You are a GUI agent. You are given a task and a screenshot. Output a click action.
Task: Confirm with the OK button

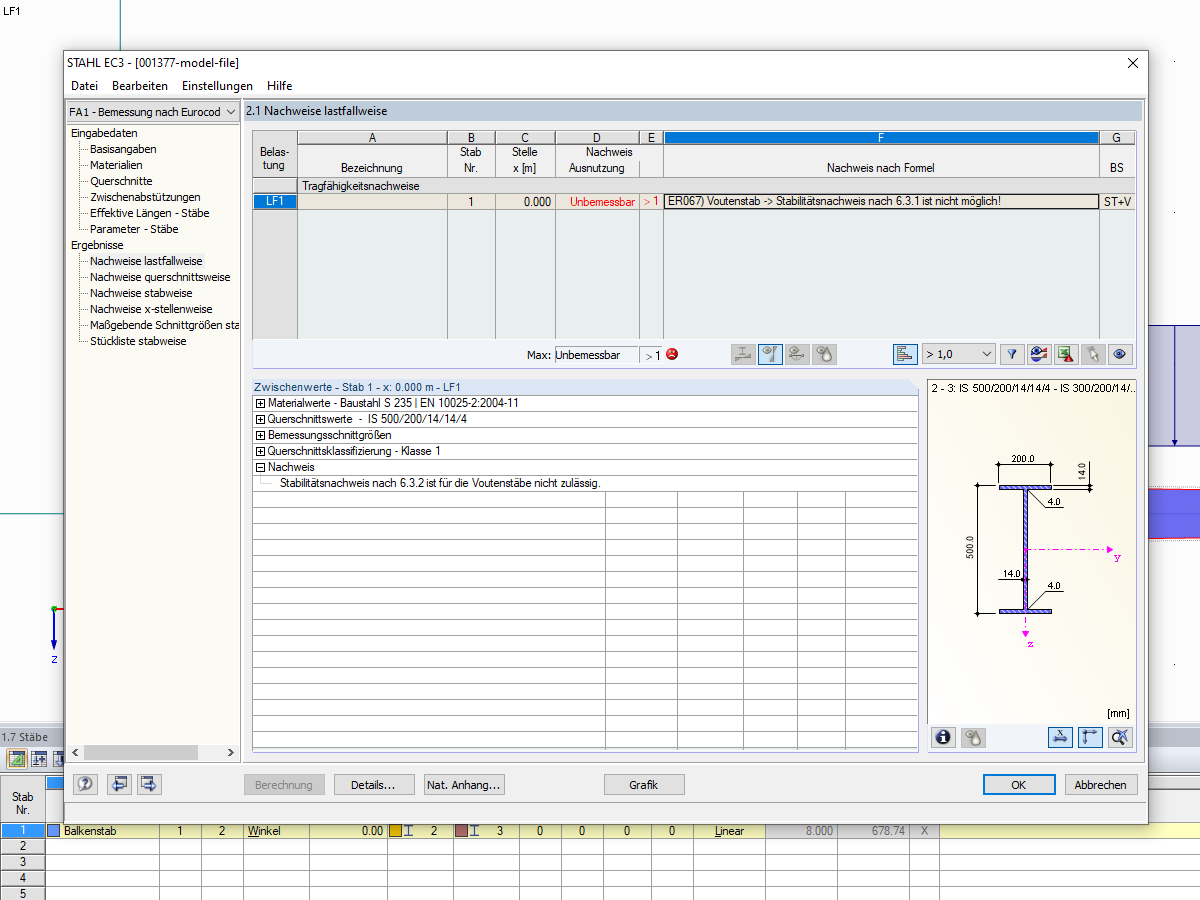click(x=1019, y=785)
